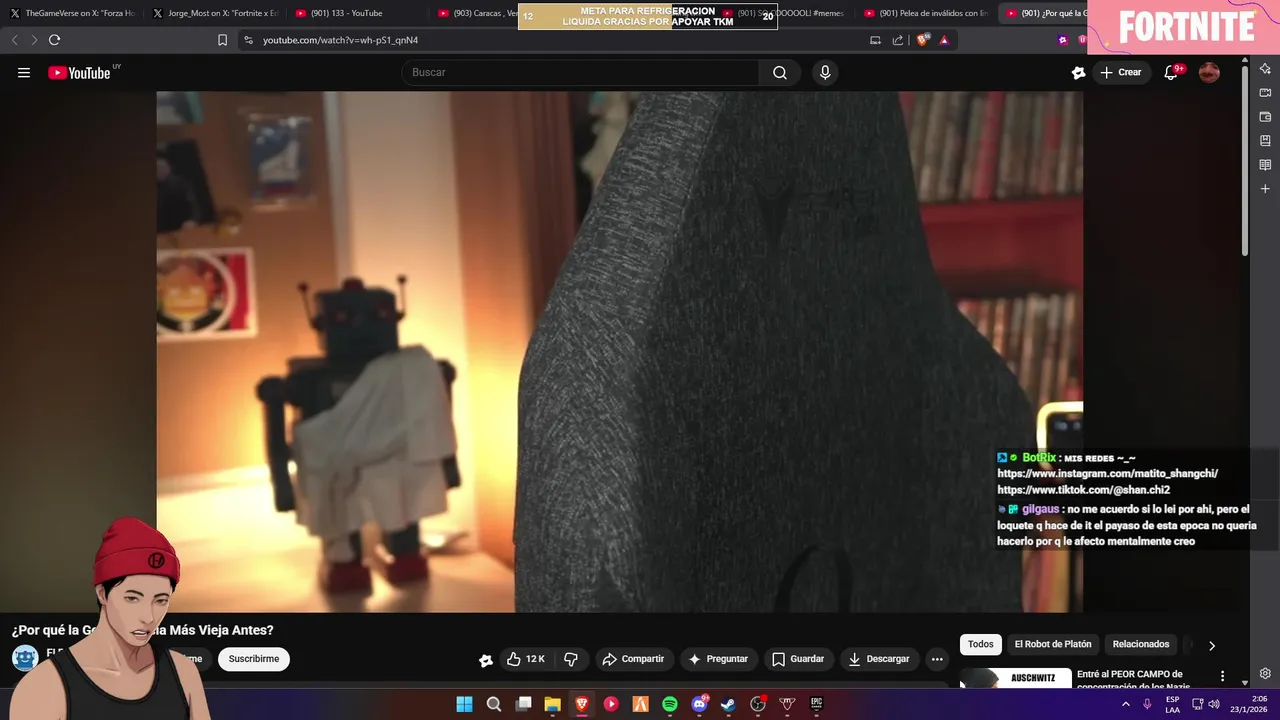
Task: Reload the page
Action: click(54, 40)
